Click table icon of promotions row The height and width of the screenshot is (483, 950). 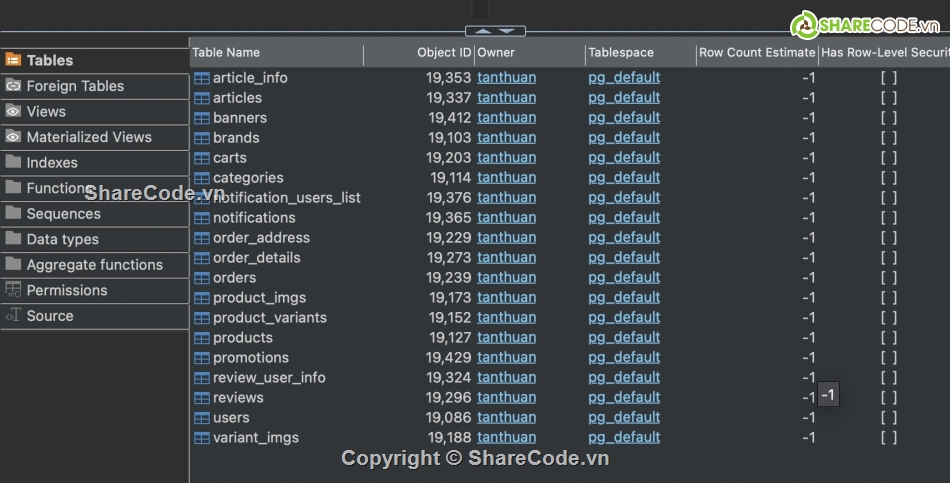(x=202, y=358)
